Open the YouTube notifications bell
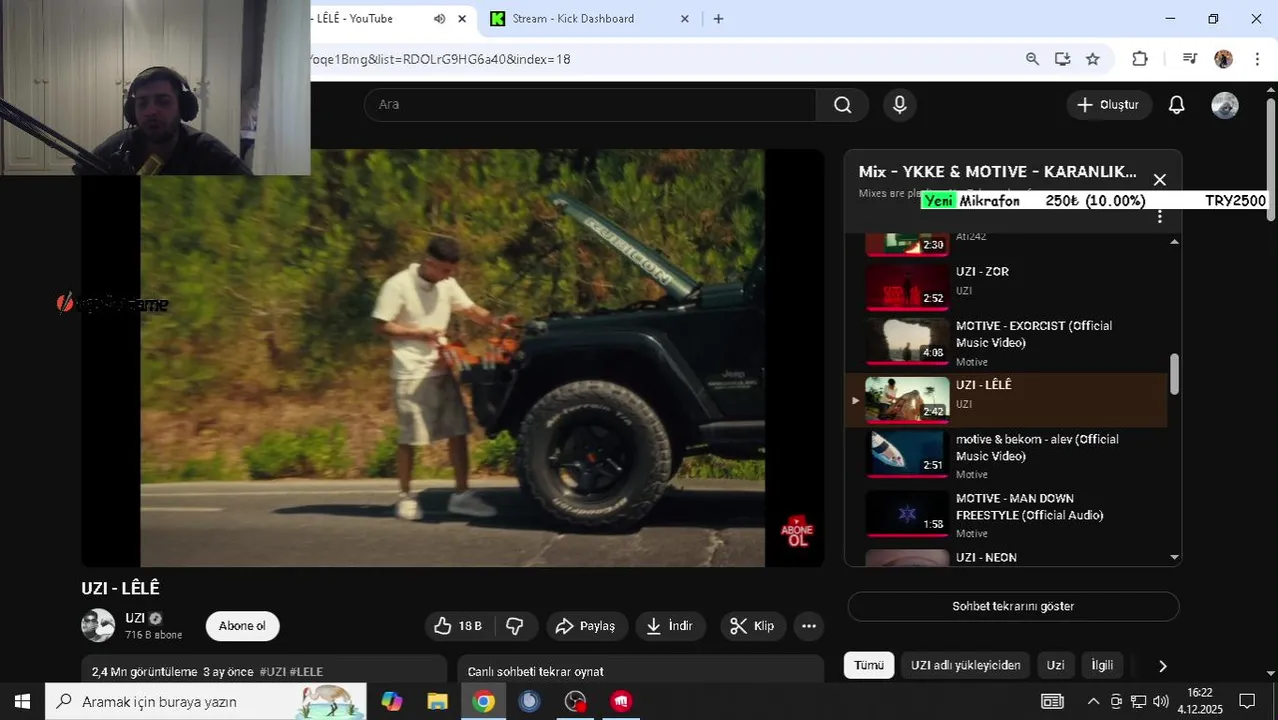This screenshot has height=720, width=1278. (x=1177, y=105)
